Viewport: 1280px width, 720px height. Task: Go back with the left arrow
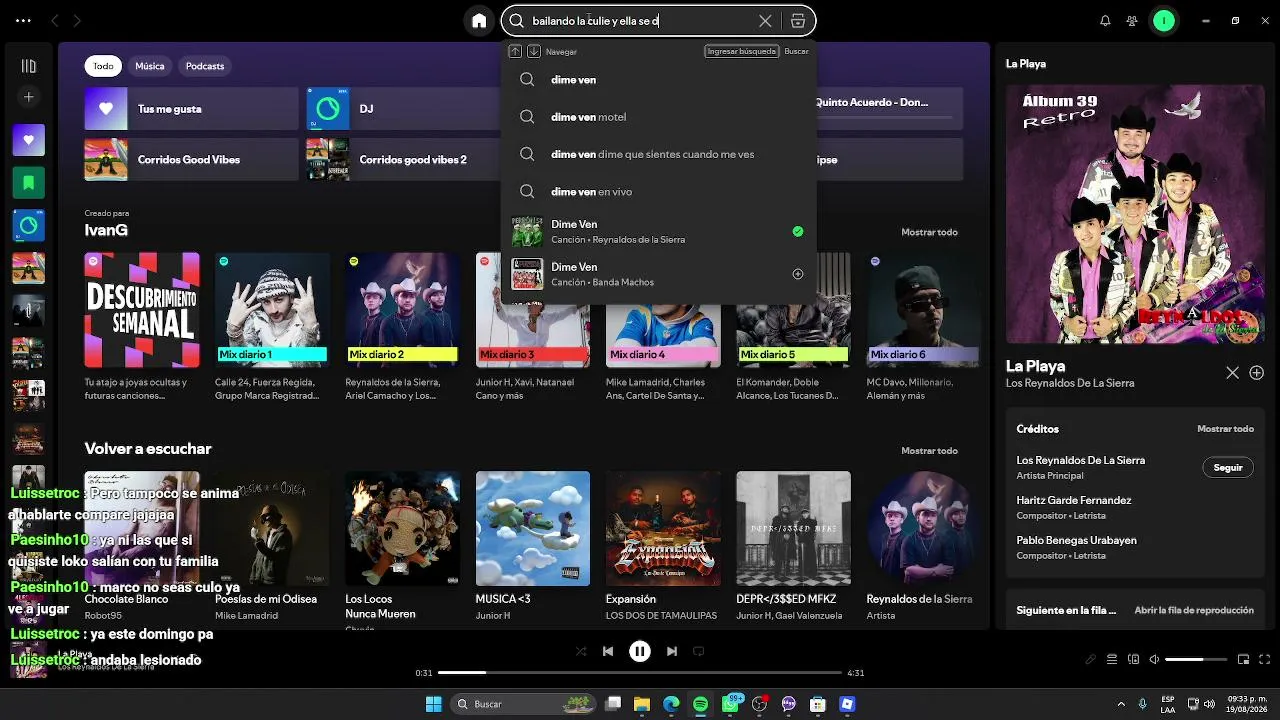pos(54,20)
